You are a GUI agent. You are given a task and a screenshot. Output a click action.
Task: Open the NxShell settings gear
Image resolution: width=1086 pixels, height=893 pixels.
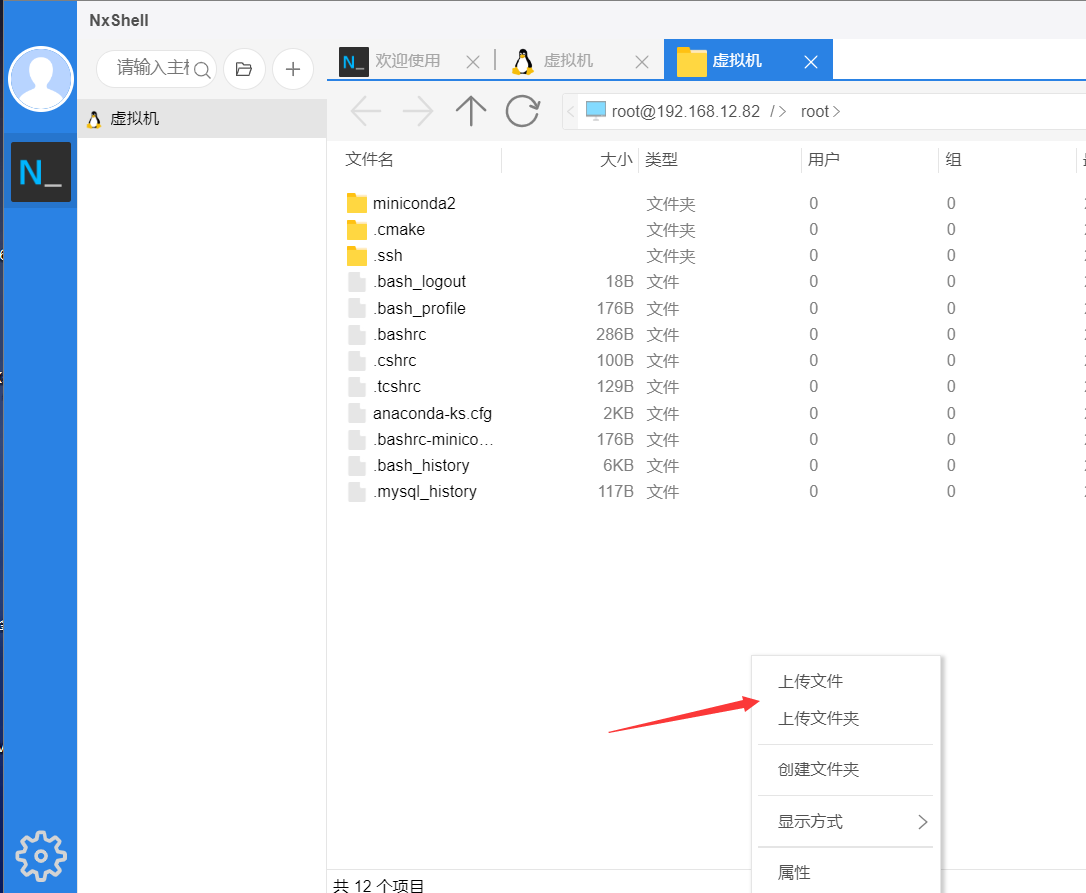tap(40, 856)
